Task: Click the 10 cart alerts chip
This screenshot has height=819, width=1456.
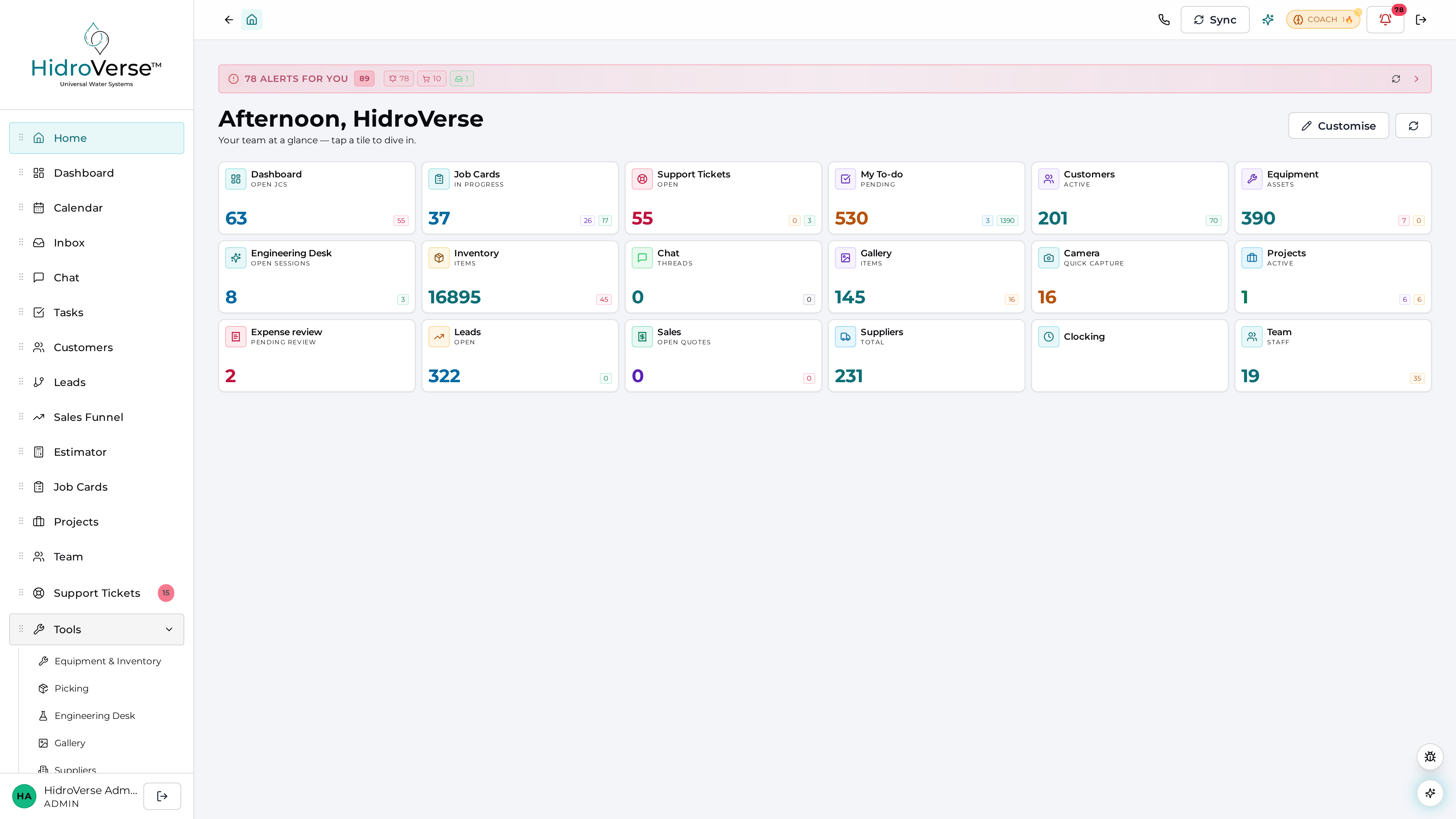Action: [x=432, y=78]
